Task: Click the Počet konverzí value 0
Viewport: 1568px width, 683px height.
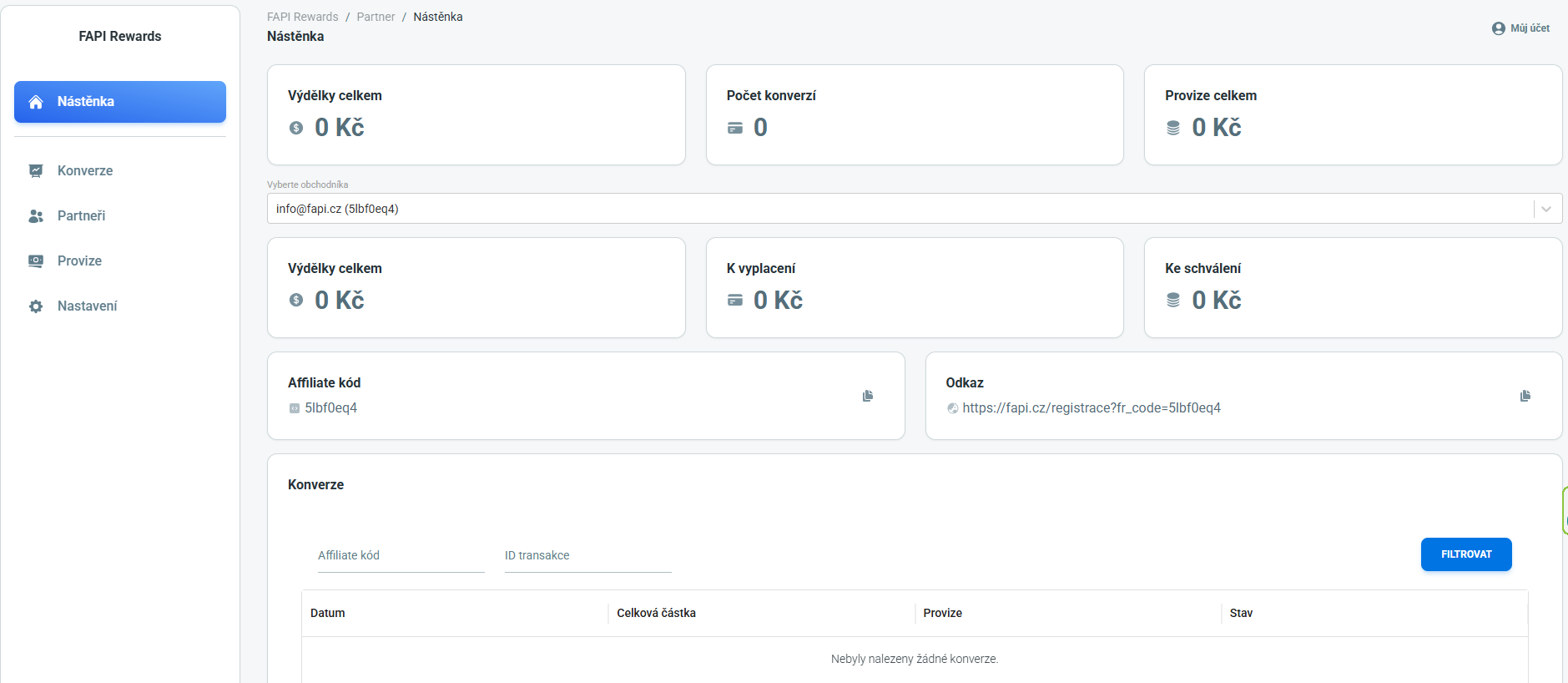Action: 760,128
